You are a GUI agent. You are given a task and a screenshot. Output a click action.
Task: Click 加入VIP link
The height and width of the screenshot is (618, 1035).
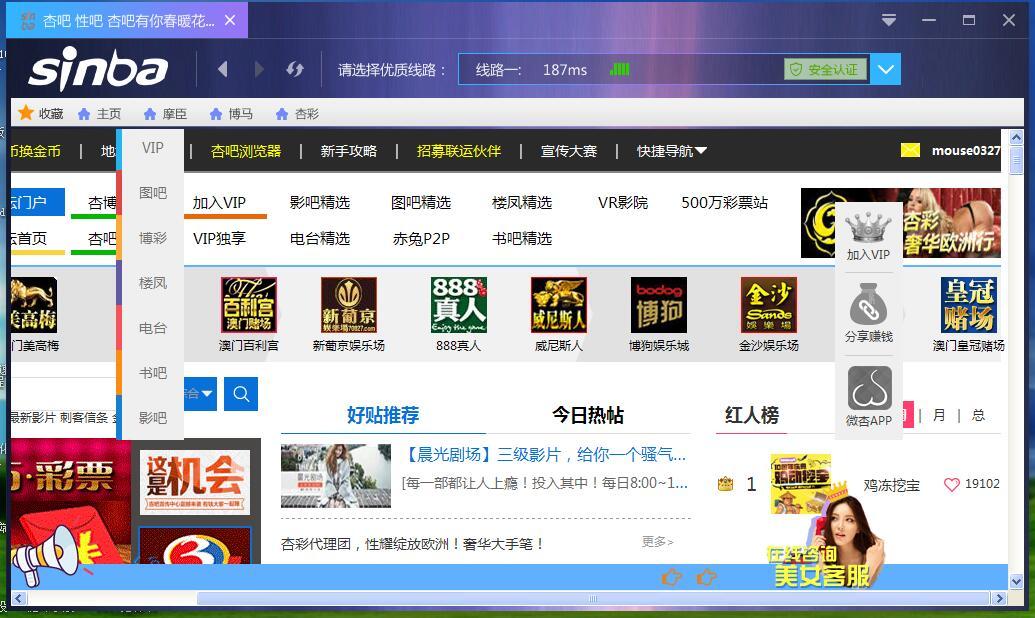point(219,203)
